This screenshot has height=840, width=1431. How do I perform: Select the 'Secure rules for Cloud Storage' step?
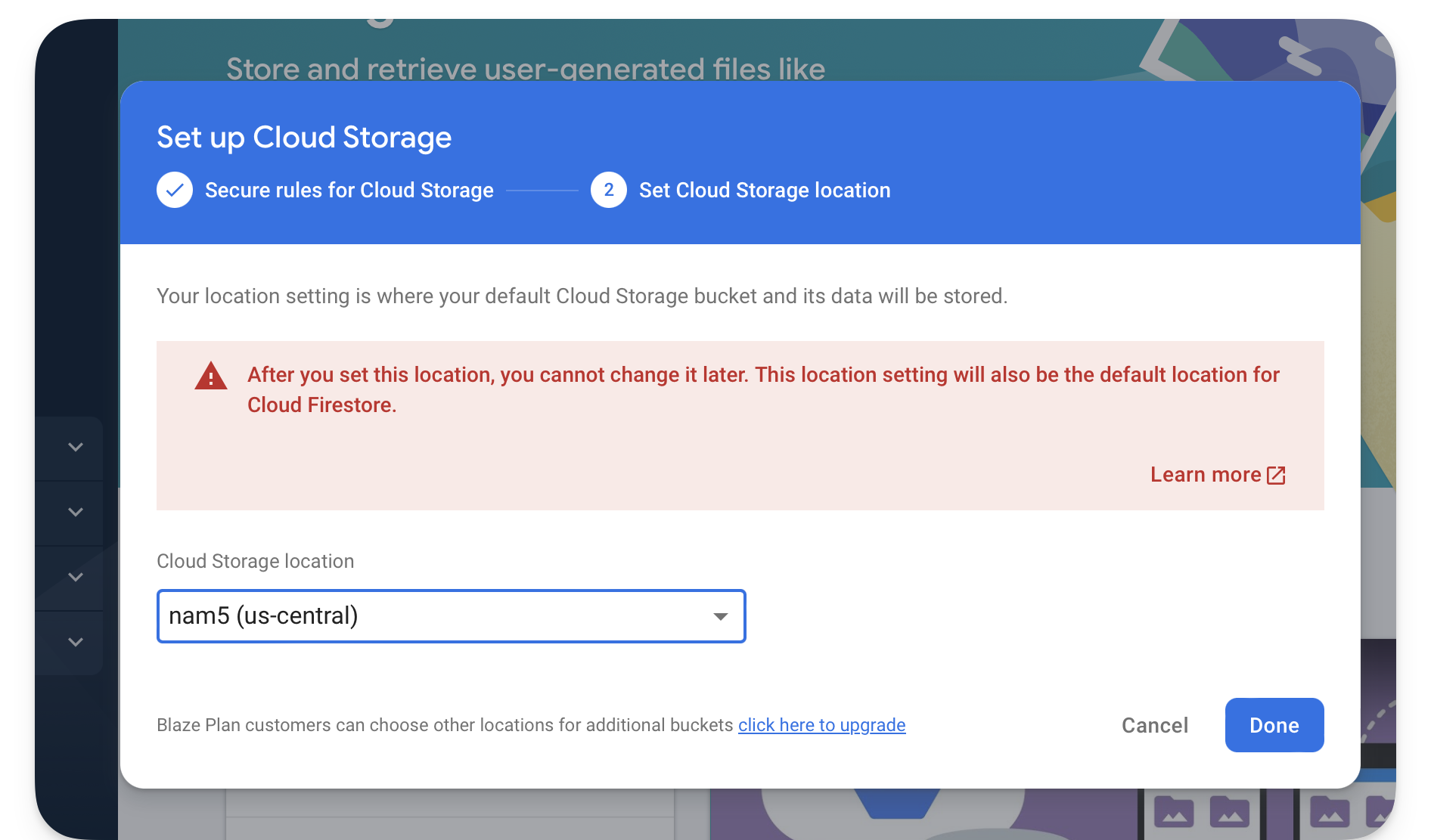pos(348,190)
